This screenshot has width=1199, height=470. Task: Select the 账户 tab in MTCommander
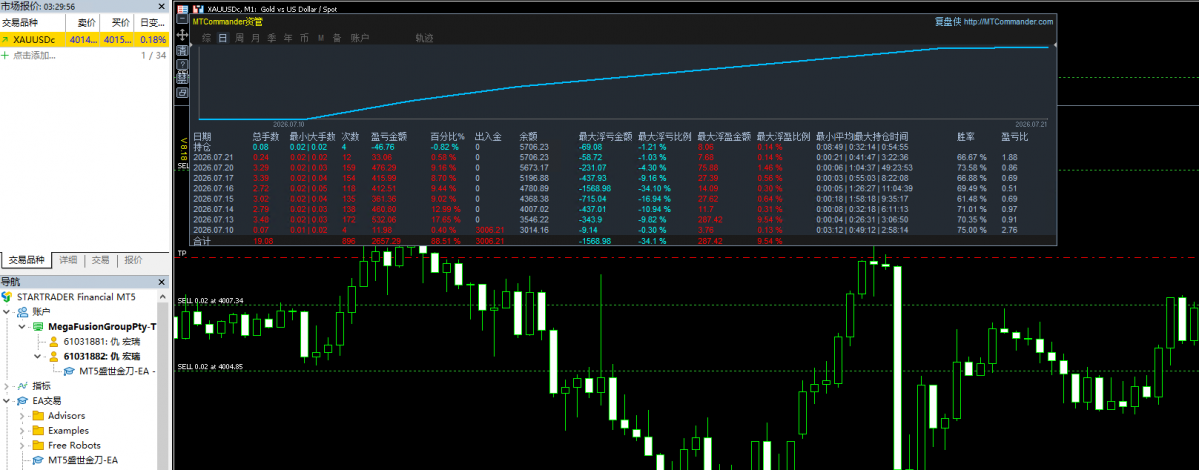click(x=360, y=37)
